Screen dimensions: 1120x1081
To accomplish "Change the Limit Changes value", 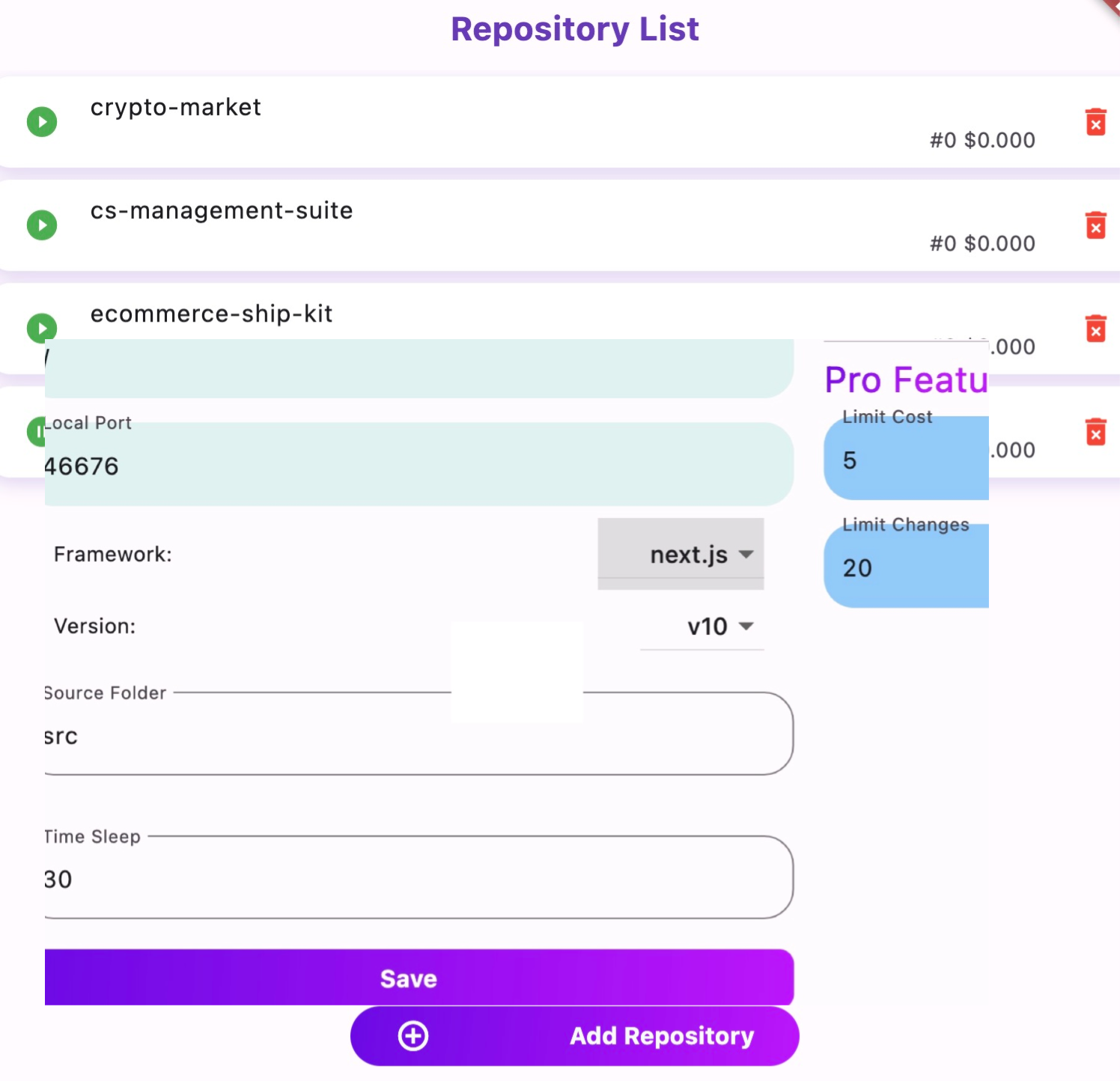I will click(x=906, y=568).
